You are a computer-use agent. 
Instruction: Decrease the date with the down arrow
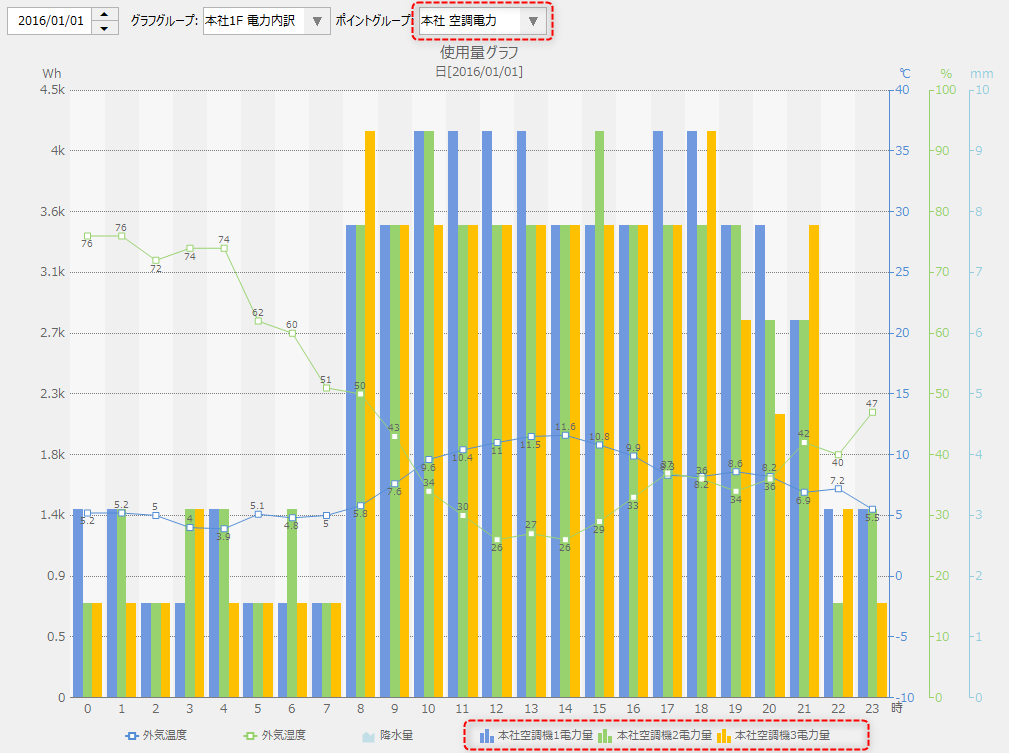(x=105, y=28)
